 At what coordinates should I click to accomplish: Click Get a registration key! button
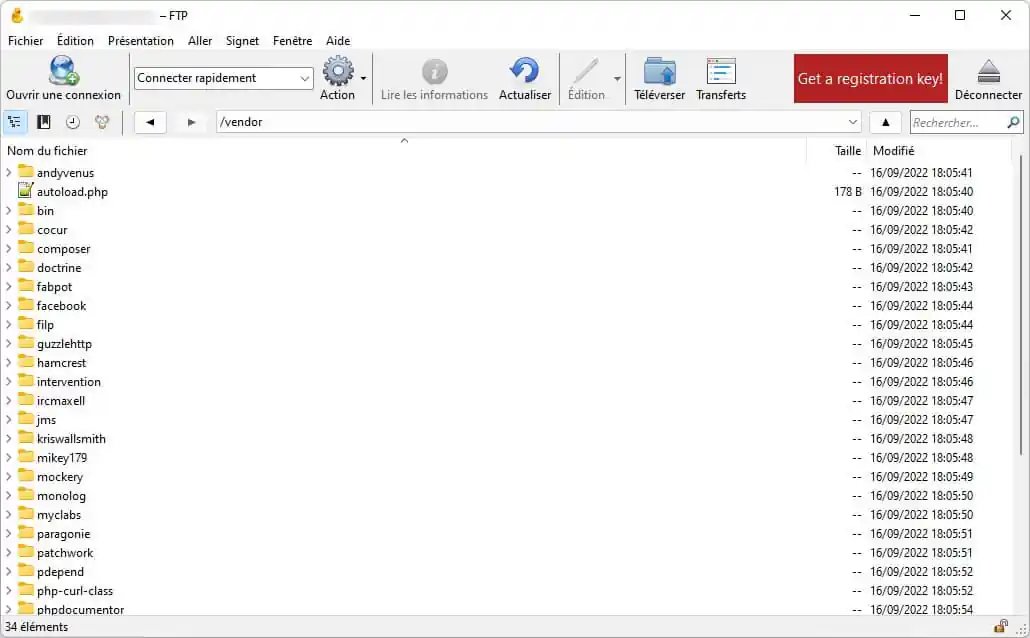click(870, 78)
